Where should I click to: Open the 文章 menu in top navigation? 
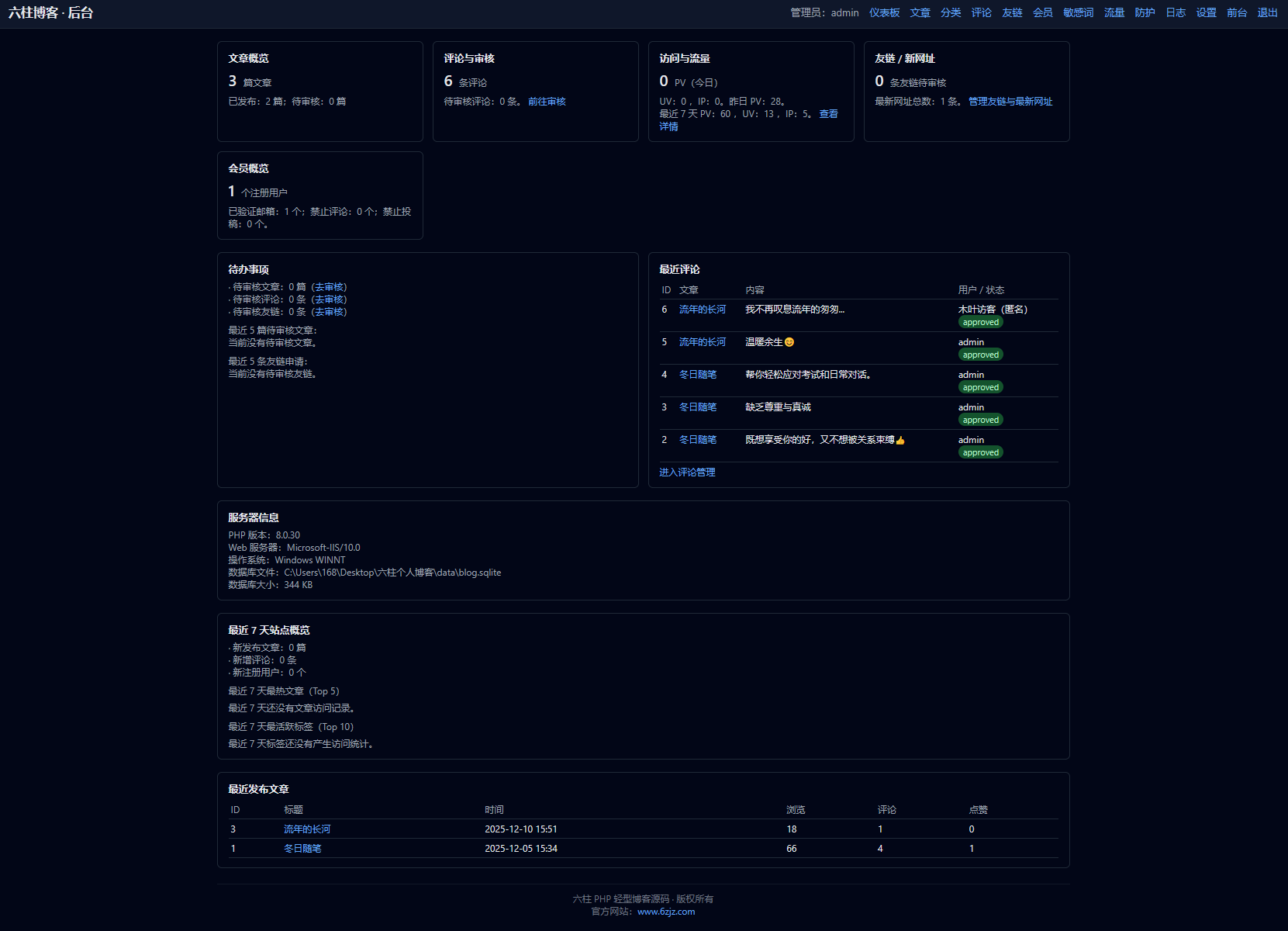pos(920,12)
